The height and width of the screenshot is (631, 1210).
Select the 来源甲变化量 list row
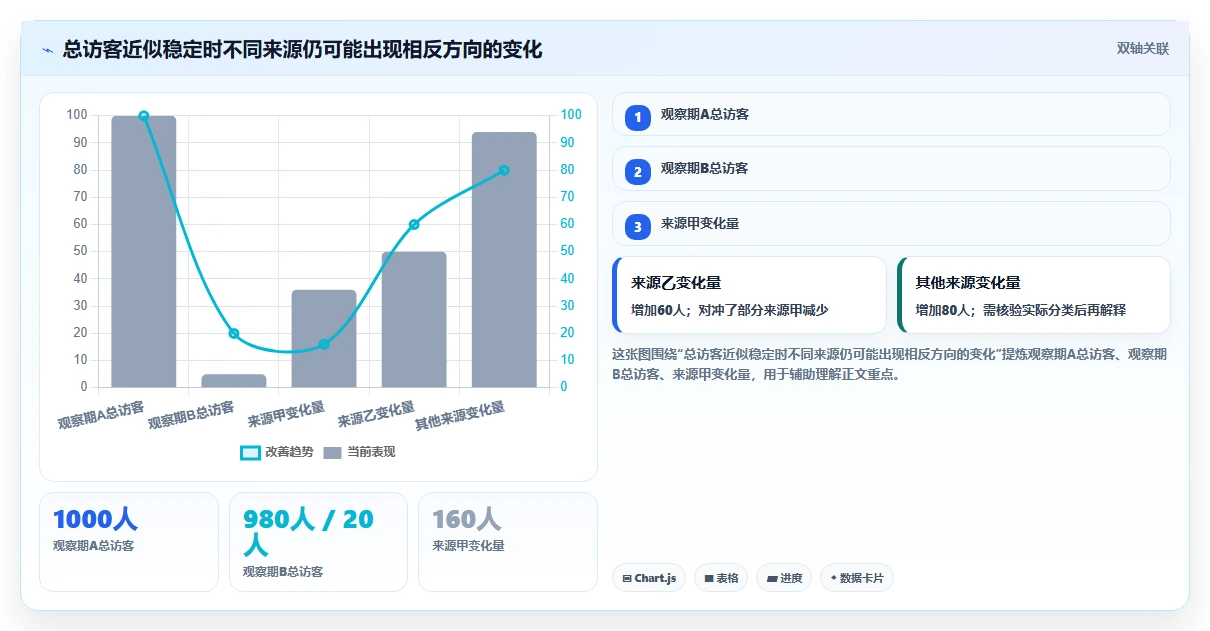pyautogui.click(x=891, y=223)
